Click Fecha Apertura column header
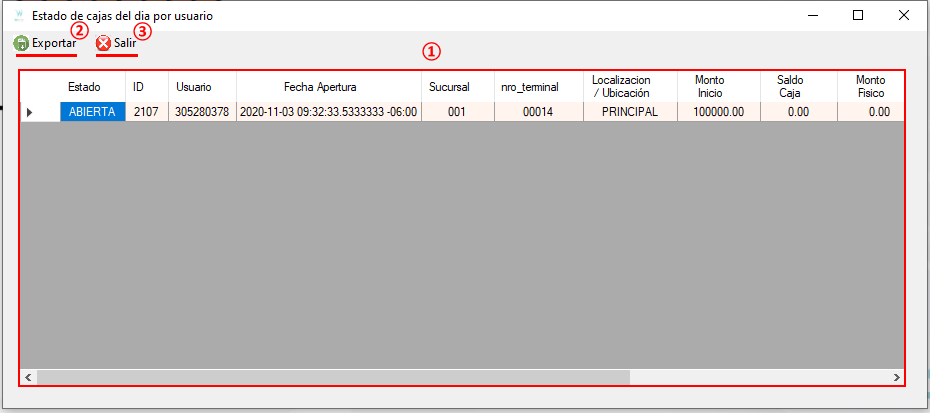Viewport: 930px width, 413px height. [329, 87]
